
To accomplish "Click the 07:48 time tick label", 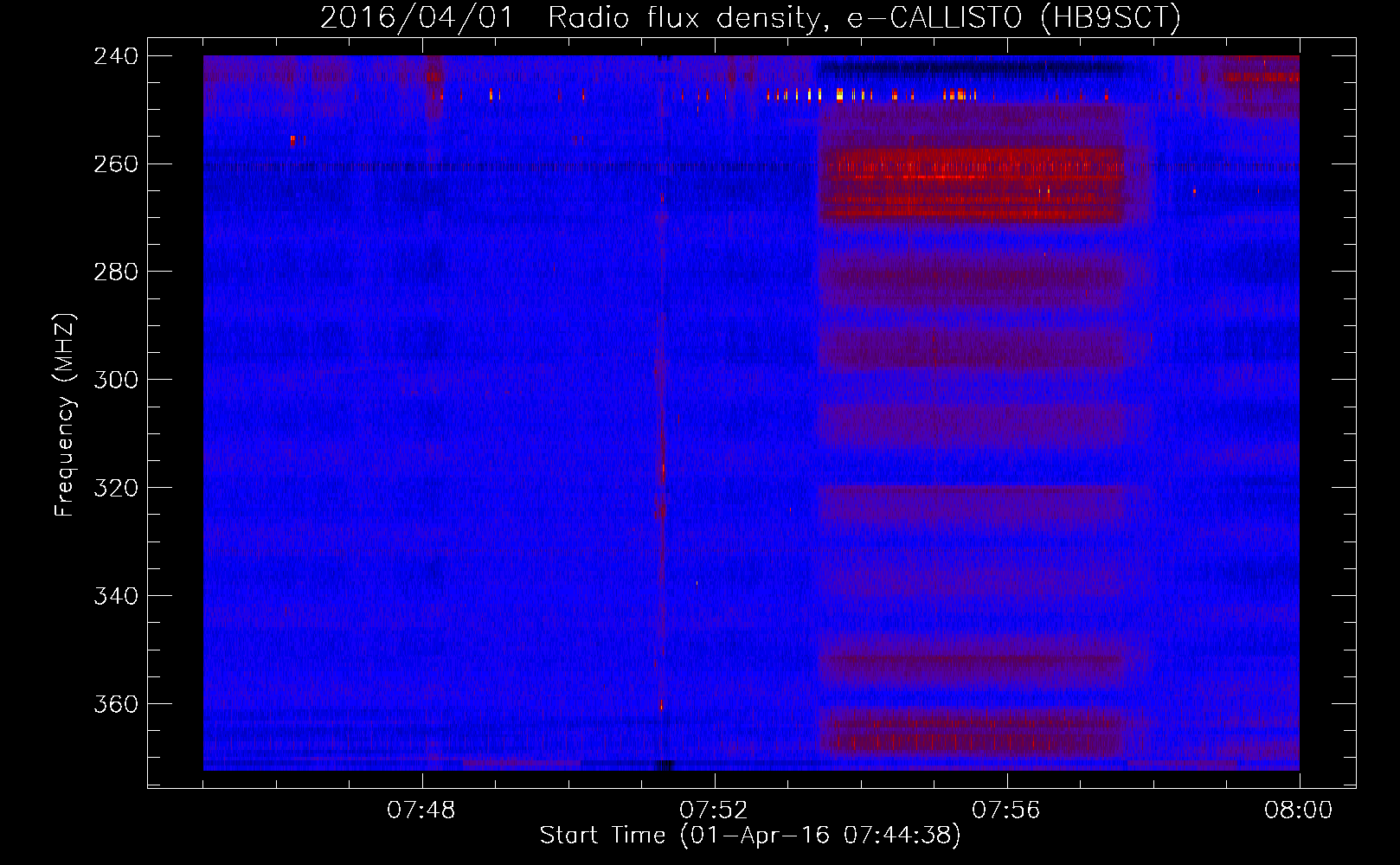I will coord(421,811).
